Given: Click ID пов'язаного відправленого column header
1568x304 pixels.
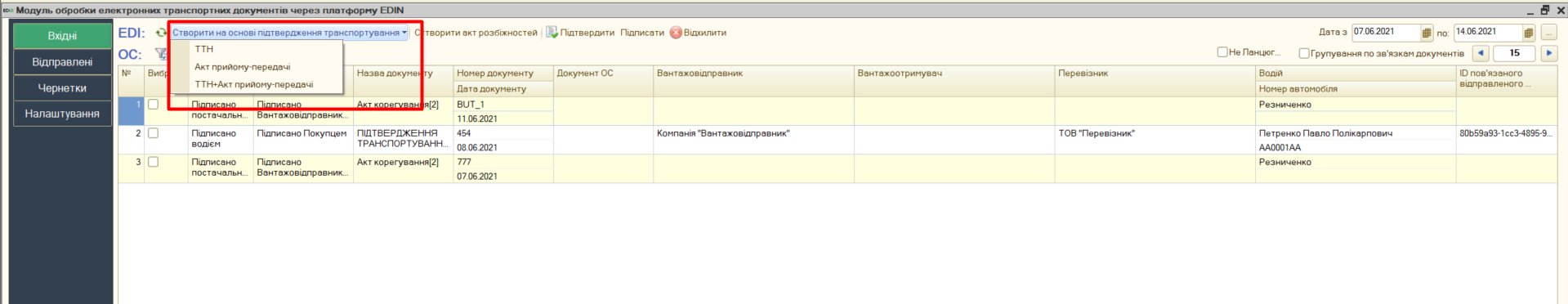Looking at the screenshot, I should point(1507,81).
